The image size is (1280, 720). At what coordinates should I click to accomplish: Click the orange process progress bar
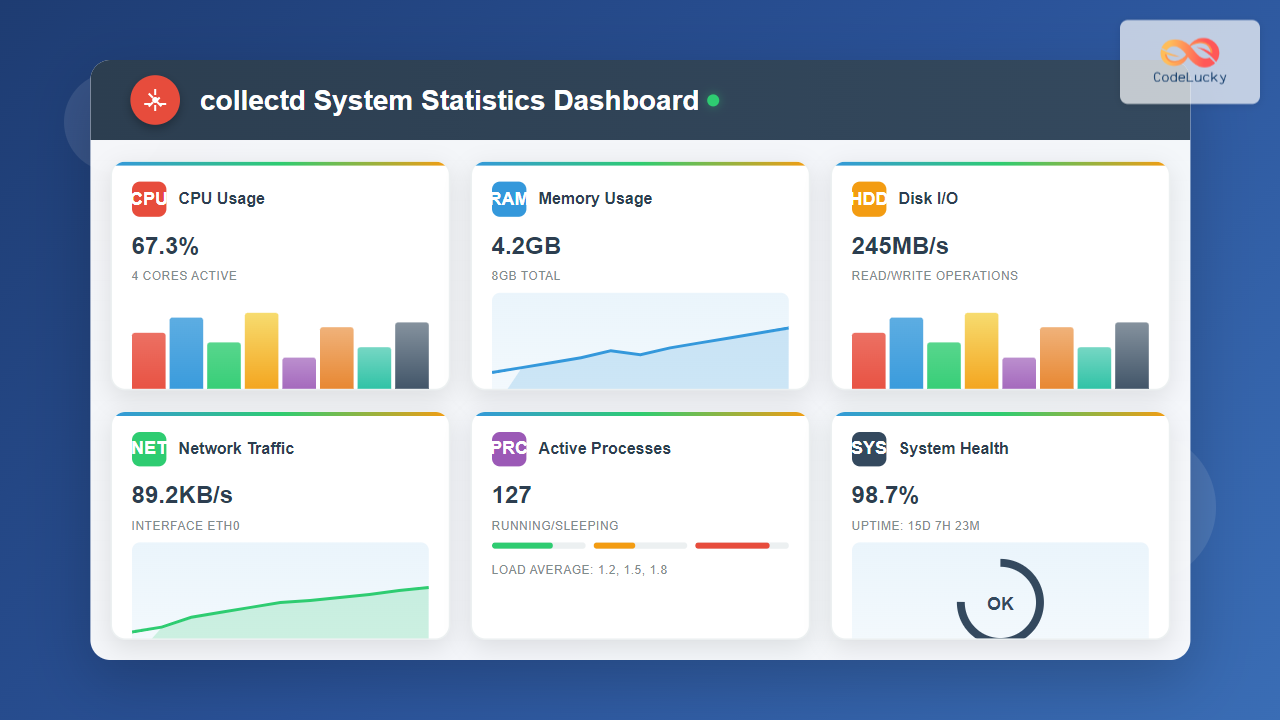point(614,545)
